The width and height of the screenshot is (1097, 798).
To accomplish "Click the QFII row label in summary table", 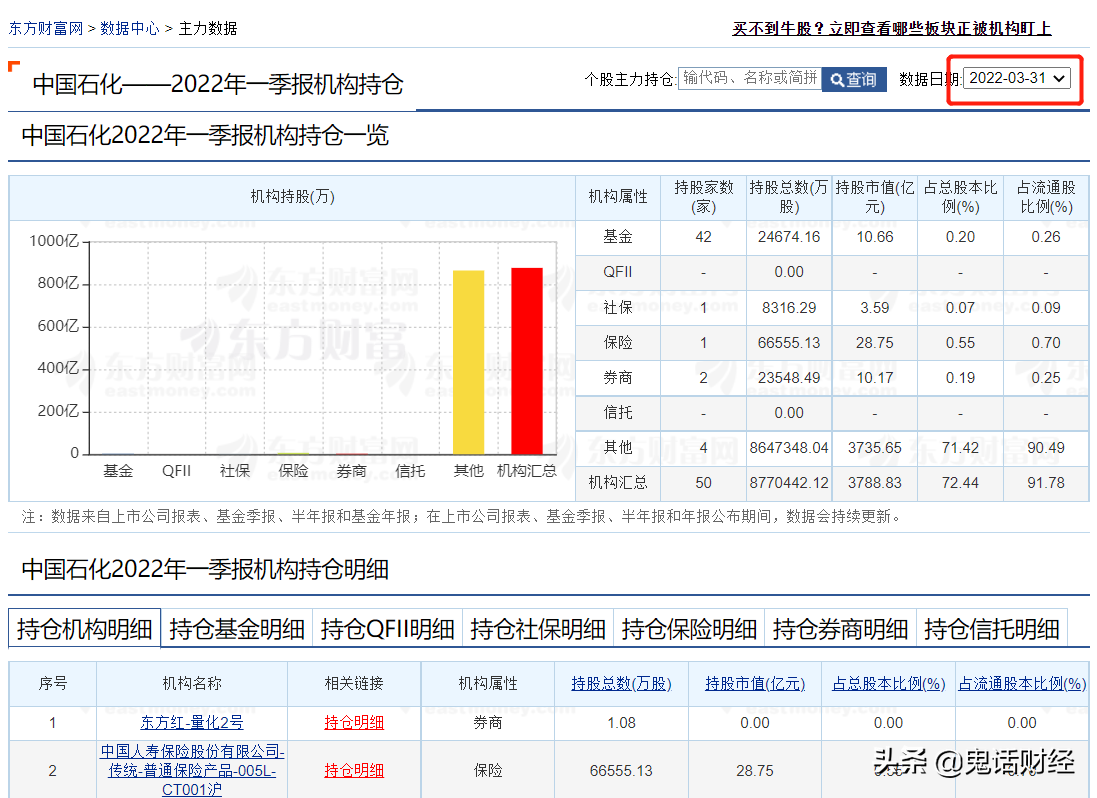I will click(618, 272).
